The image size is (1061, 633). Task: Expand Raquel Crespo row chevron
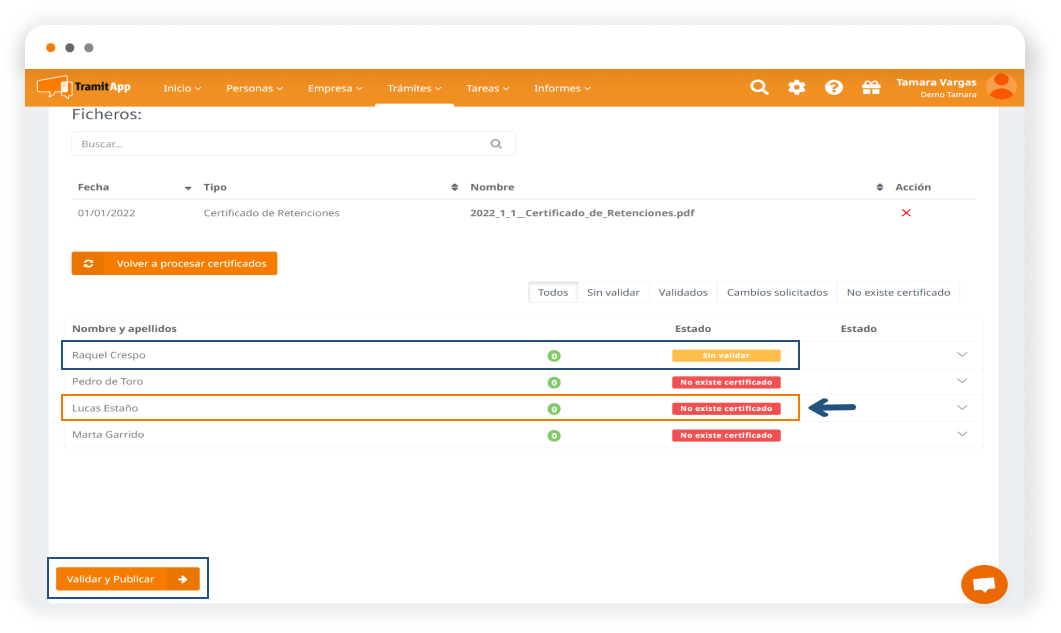pos(962,355)
